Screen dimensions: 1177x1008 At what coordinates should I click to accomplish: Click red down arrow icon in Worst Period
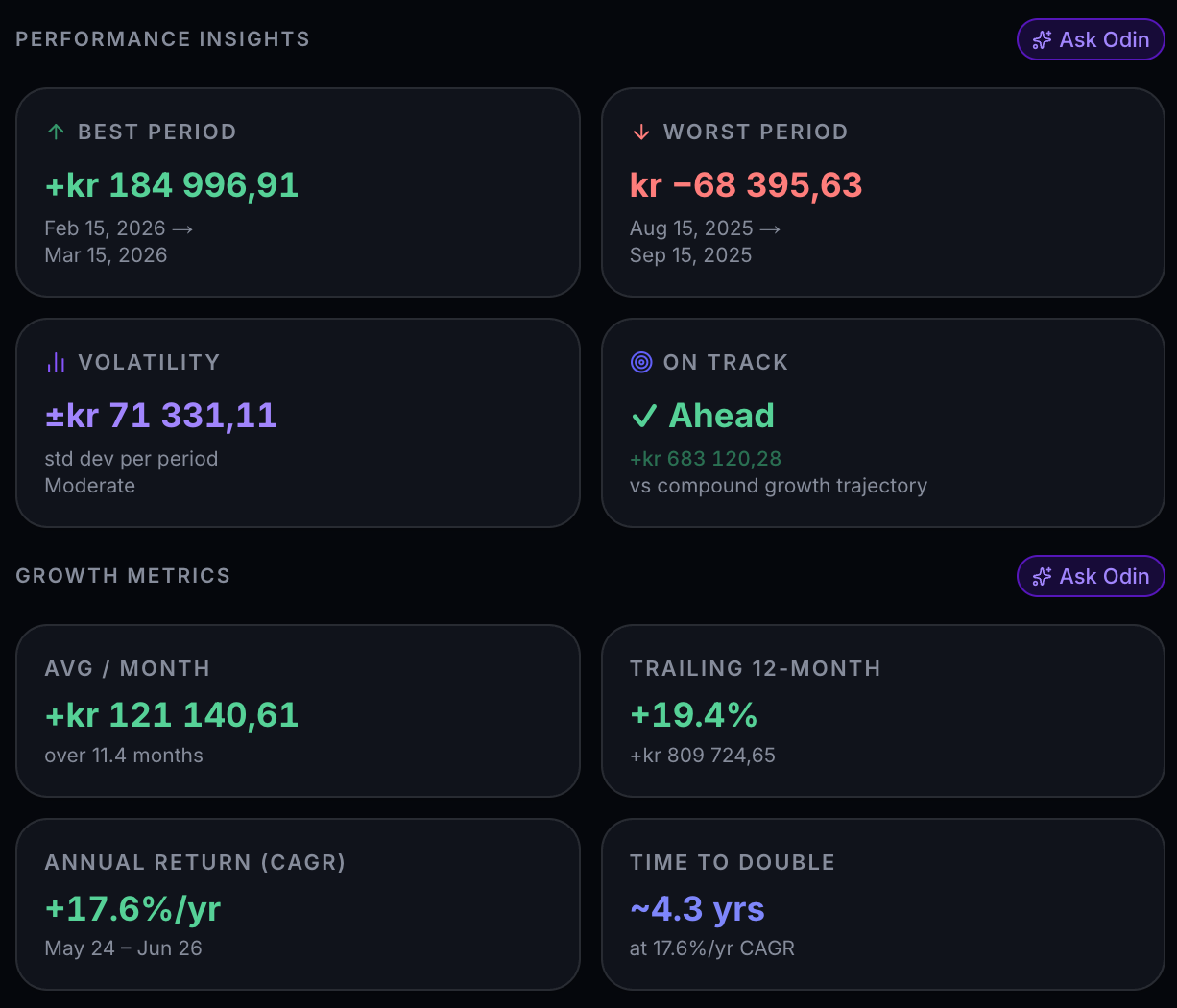point(641,132)
